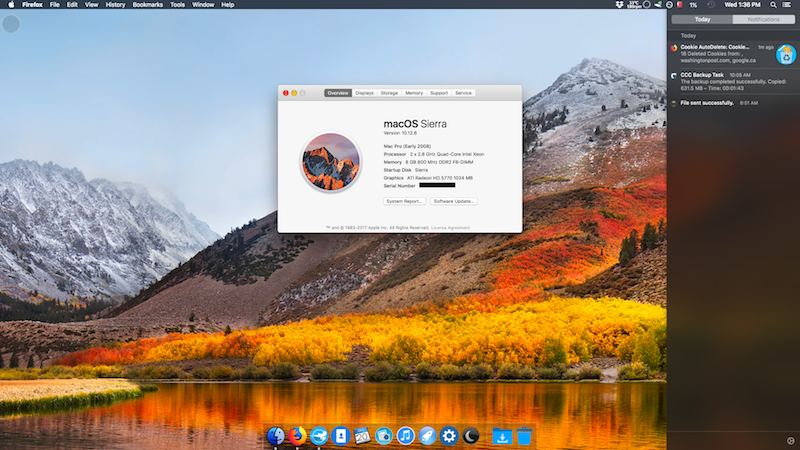The height and width of the screenshot is (450, 800).
Task: Click the Graphics ATI Radeon HD 5770 line
Action: [x=428, y=178]
